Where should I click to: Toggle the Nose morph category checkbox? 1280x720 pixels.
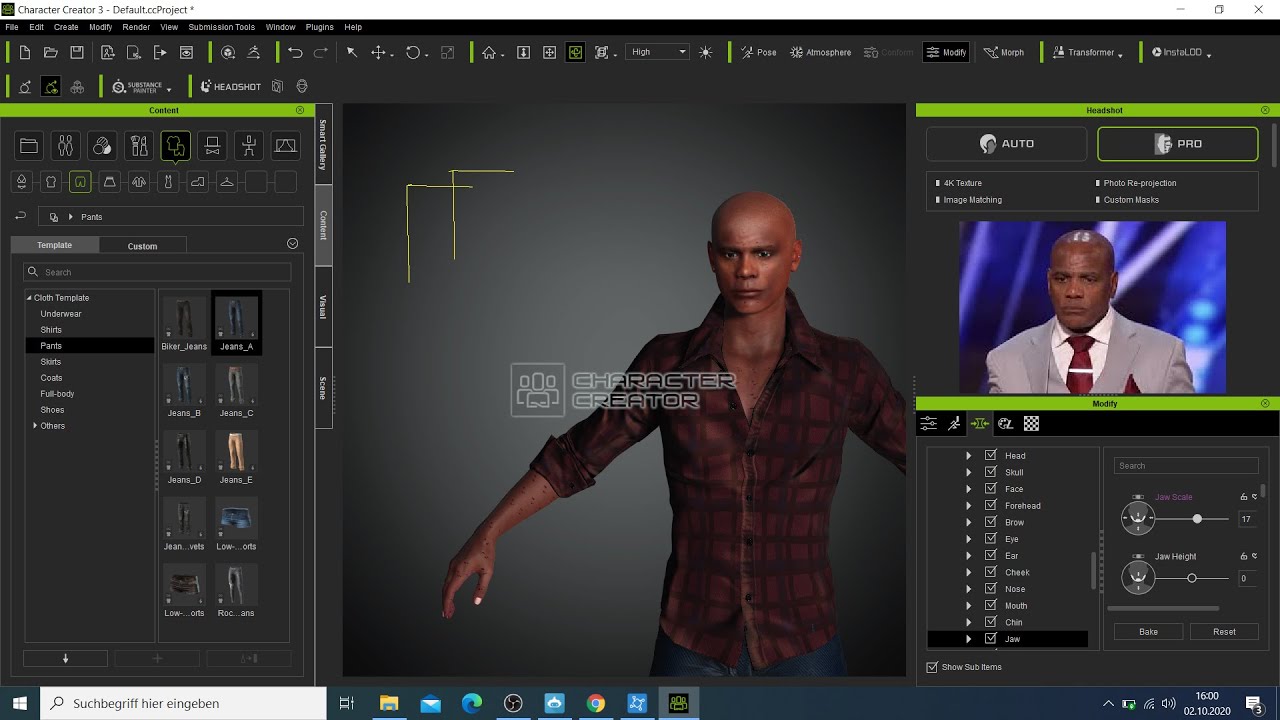[991, 589]
